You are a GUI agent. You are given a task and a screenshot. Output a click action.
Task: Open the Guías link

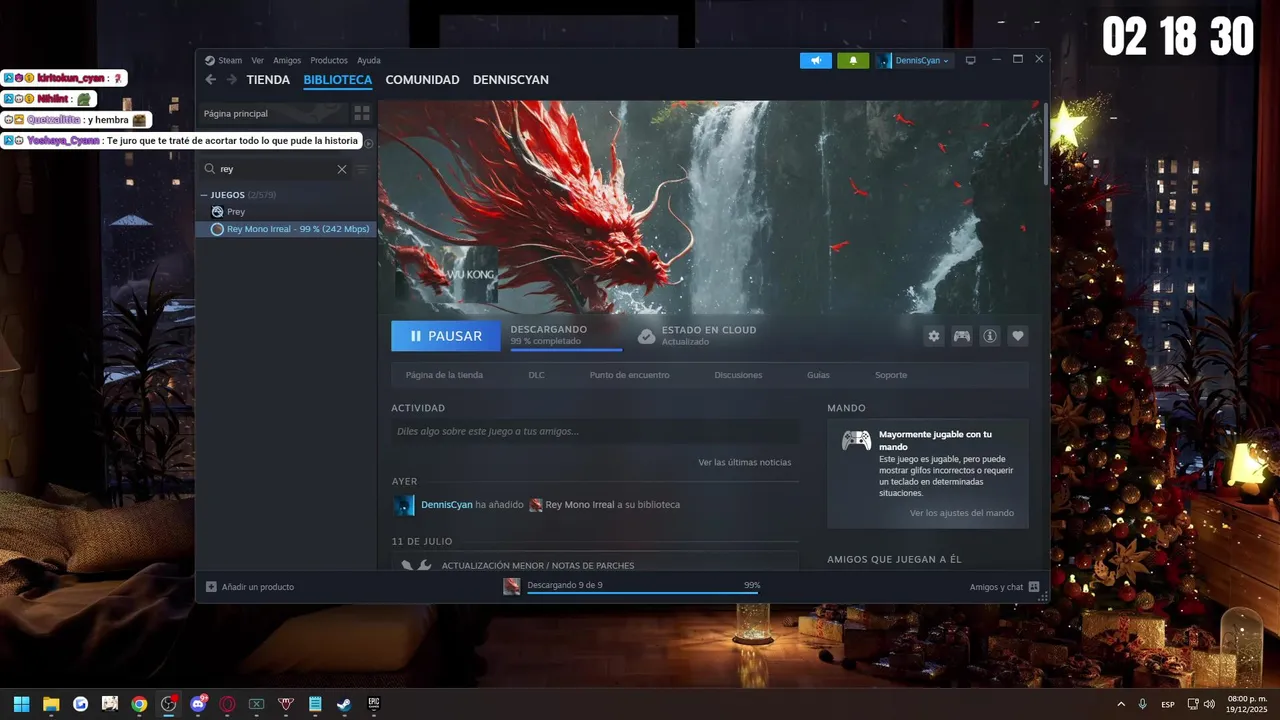coord(818,375)
